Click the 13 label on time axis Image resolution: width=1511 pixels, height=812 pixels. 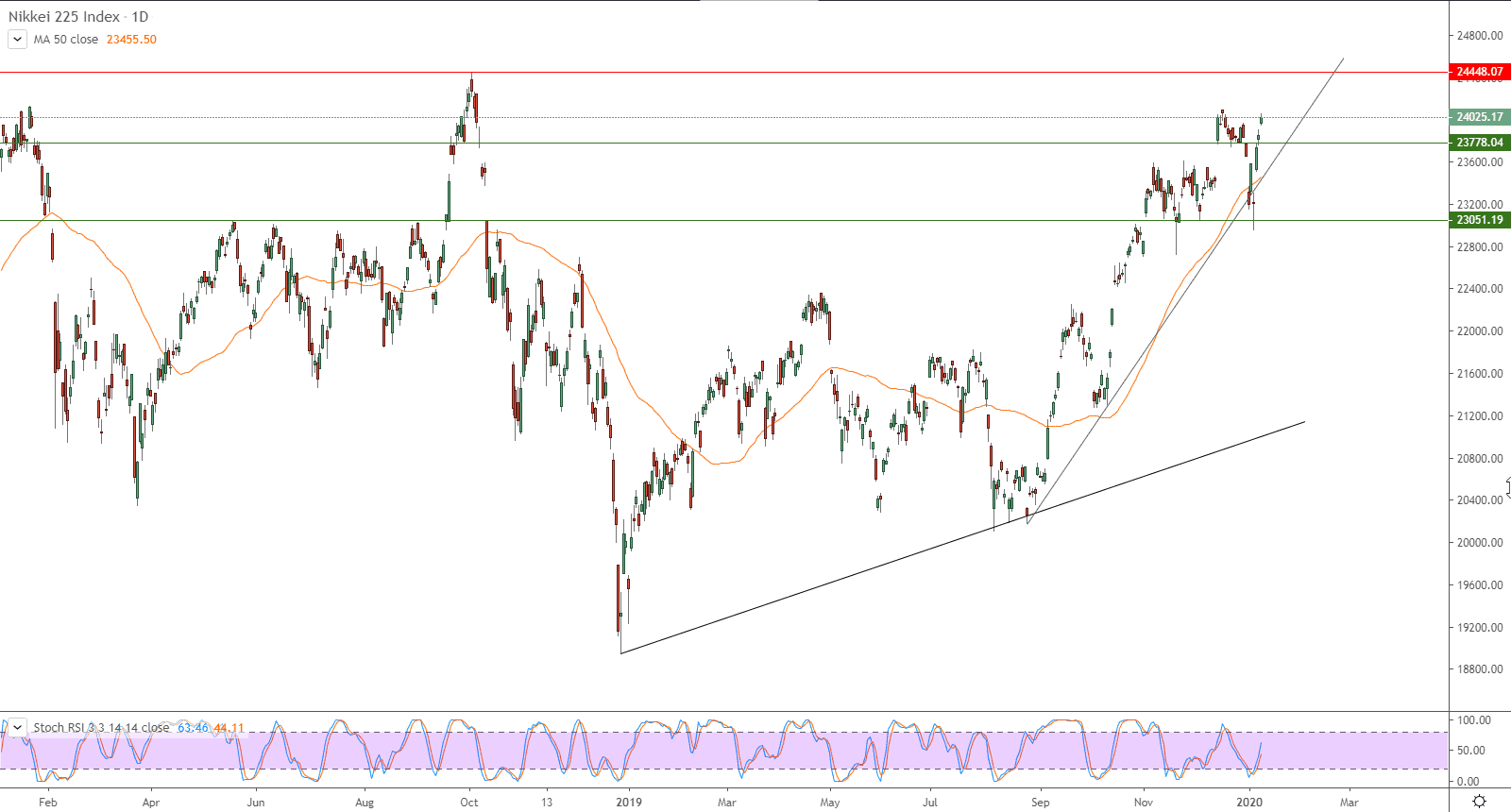coord(547,803)
